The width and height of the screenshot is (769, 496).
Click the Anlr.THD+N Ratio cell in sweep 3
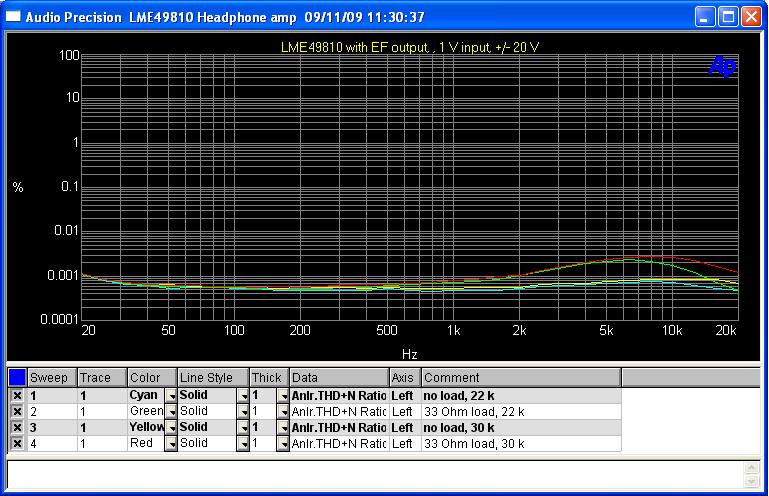[x=339, y=427]
